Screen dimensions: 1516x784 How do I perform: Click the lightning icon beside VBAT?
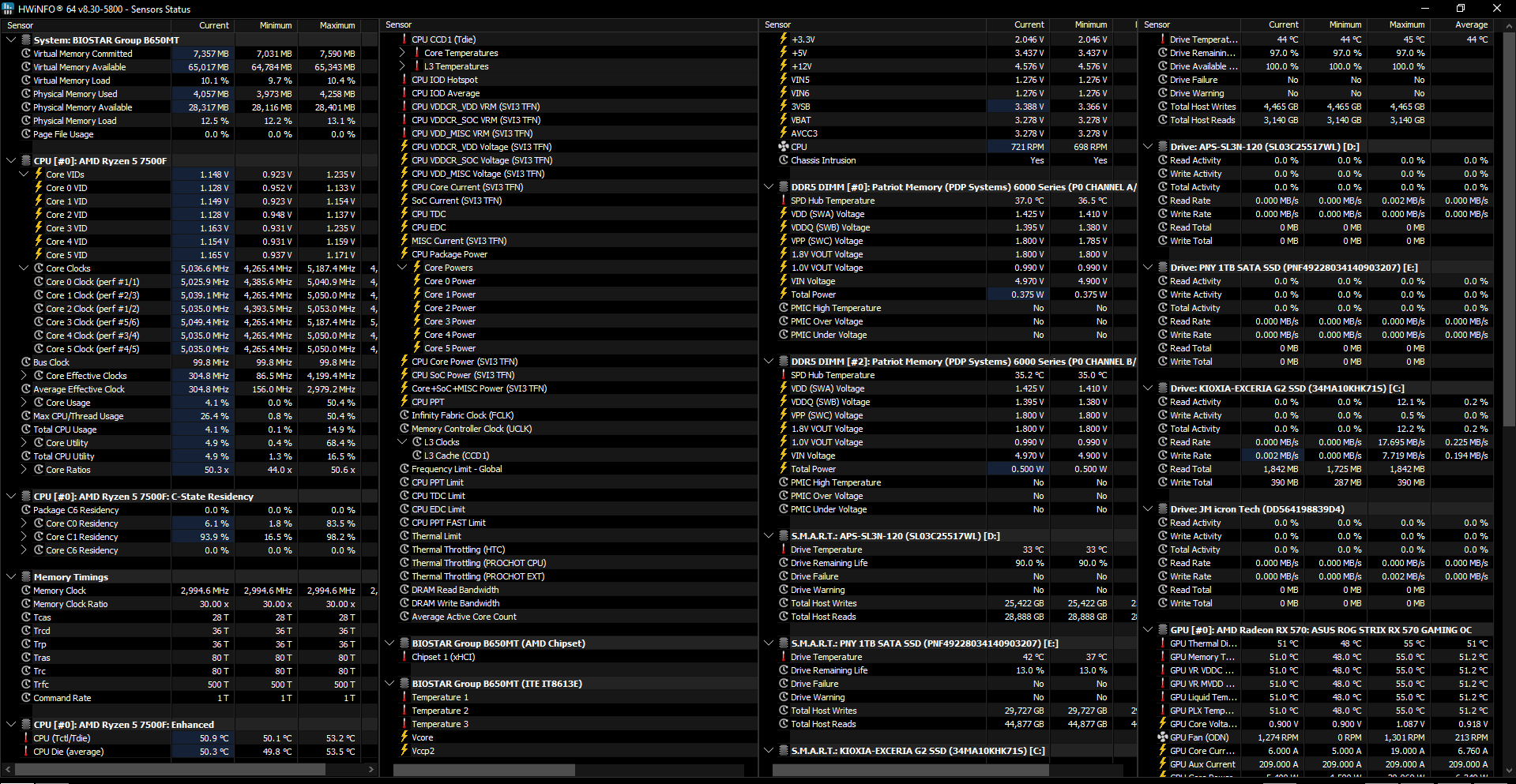(x=784, y=120)
